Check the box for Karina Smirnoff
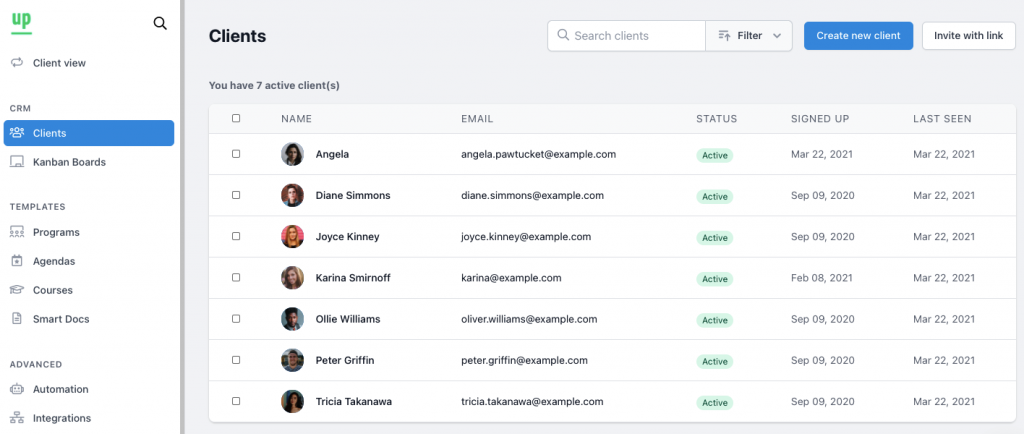 pyautogui.click(x=236, y=277)
